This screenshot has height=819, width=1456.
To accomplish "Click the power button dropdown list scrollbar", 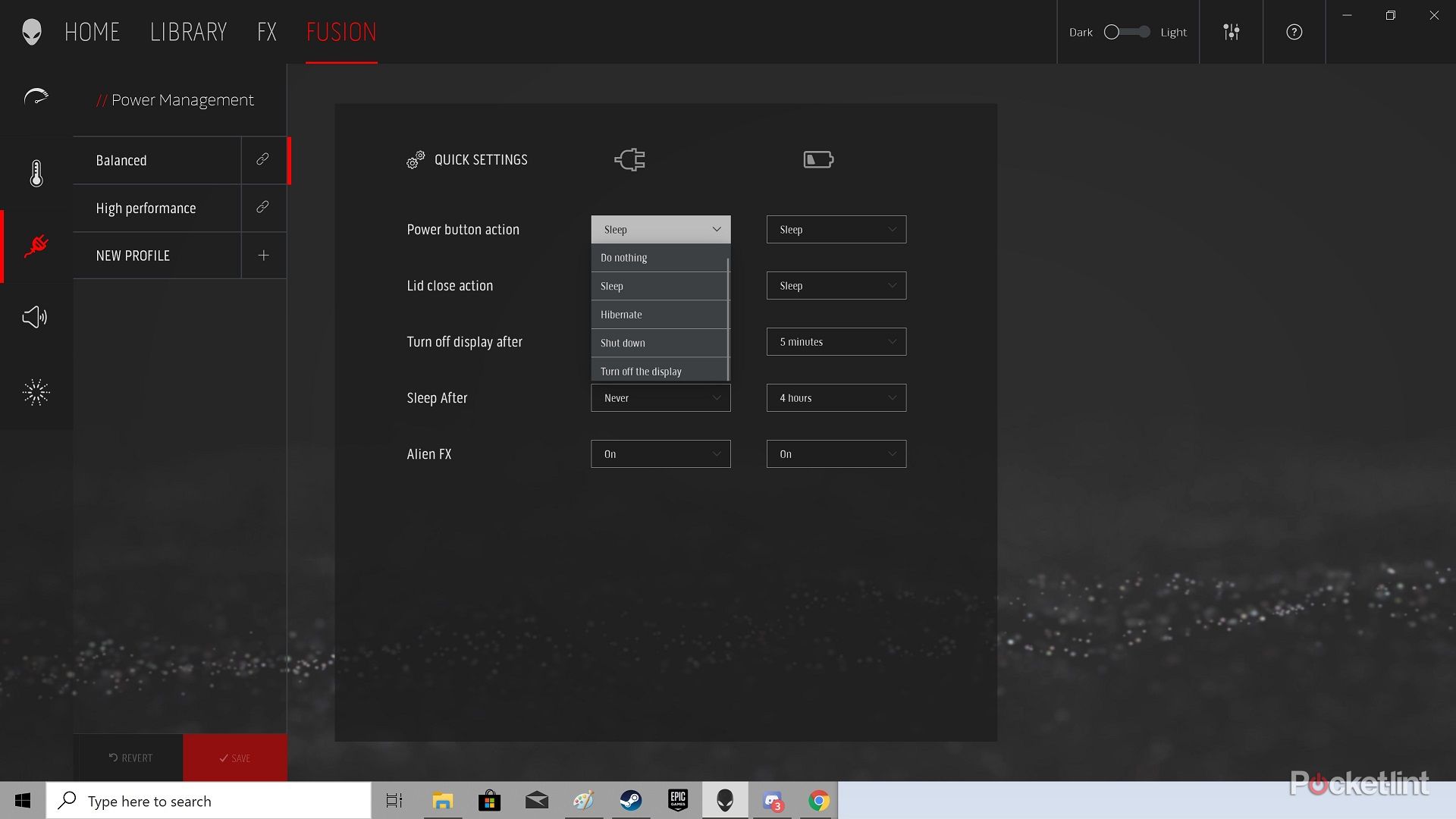I will pos(728,318).
